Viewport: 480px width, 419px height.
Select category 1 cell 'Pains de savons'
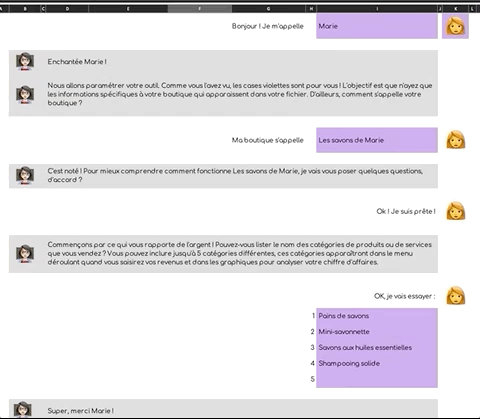pyautogui.click(x=377, y=316)
